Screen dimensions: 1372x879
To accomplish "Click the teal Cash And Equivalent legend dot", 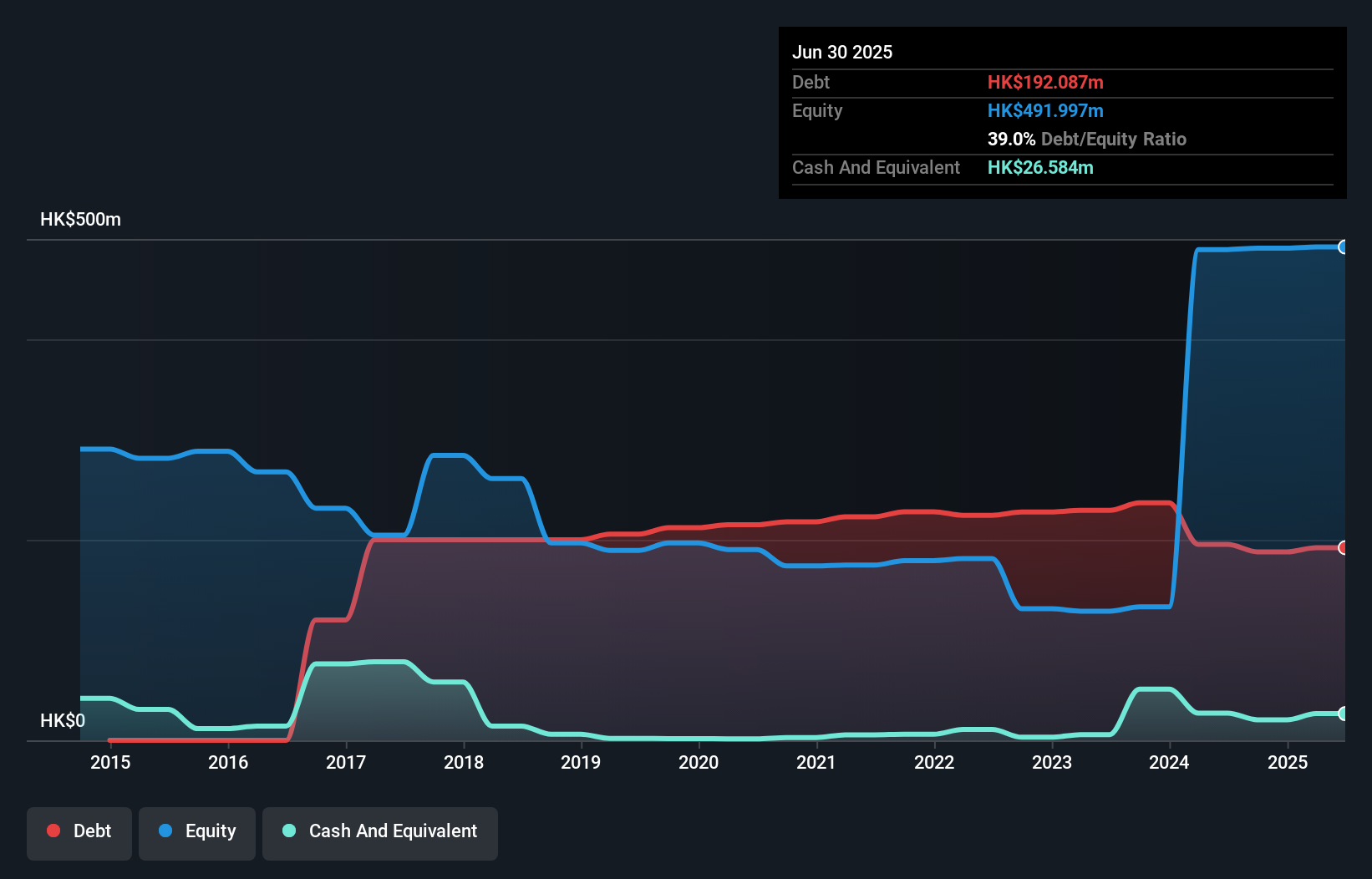I will [x=287, y=831].
